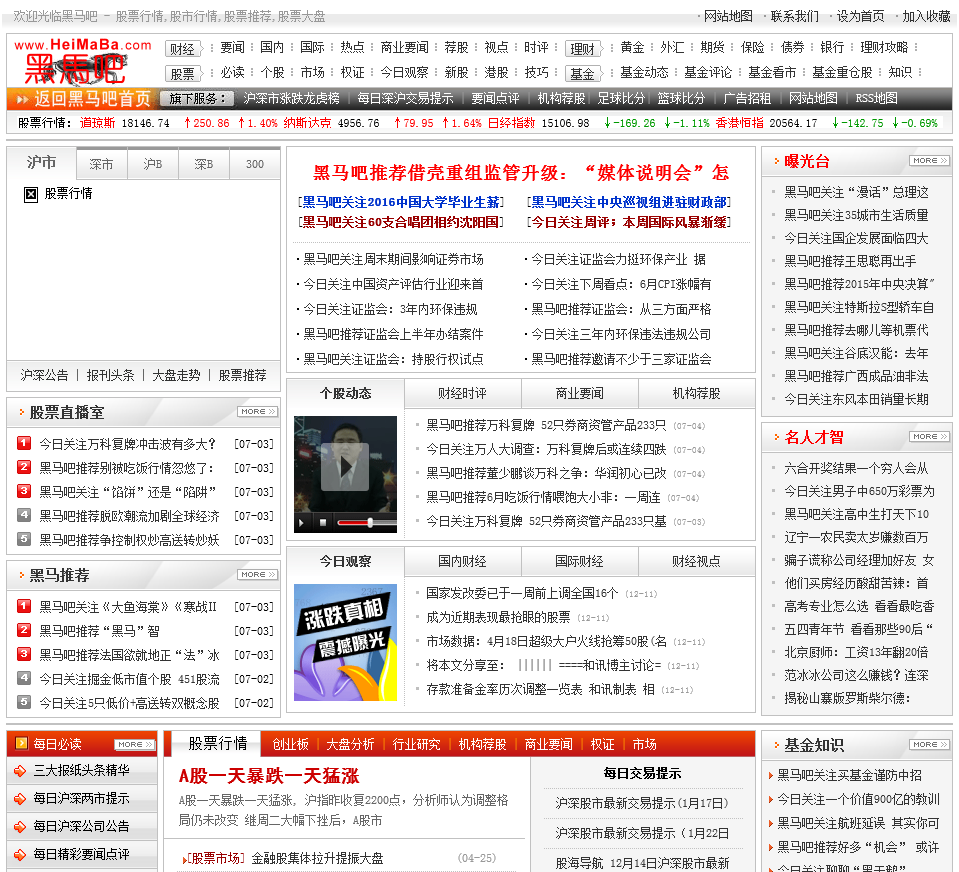Open 沪深市涨跌龙虎榜 service link
959x872 pixels.
click(x=291, y=98)
